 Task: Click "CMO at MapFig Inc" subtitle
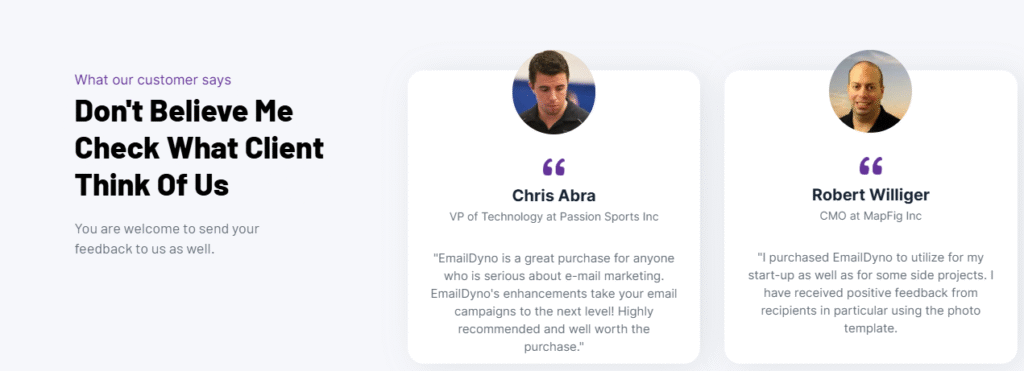point(871,216)
